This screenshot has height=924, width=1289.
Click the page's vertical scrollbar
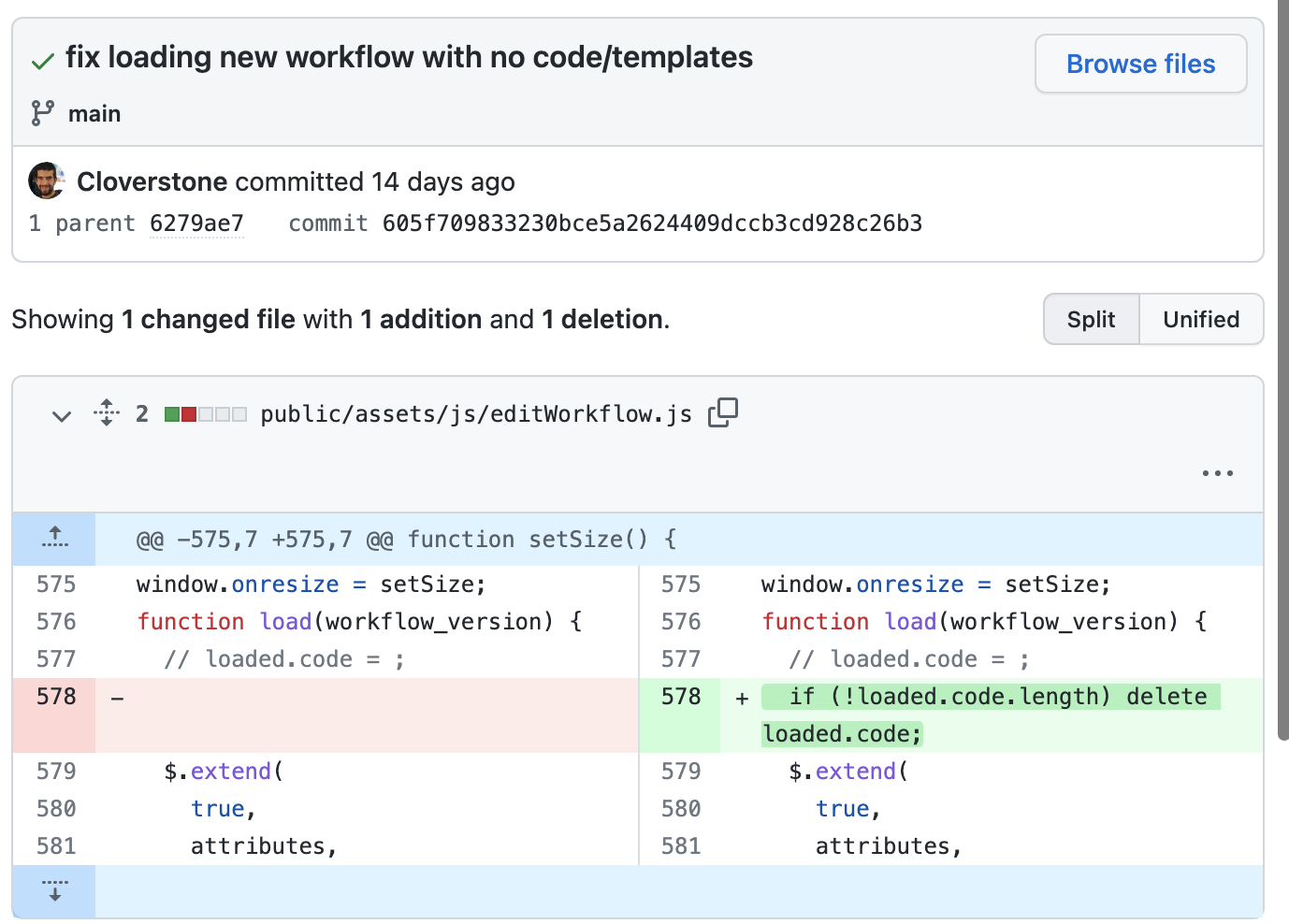tap(1282, 374)
